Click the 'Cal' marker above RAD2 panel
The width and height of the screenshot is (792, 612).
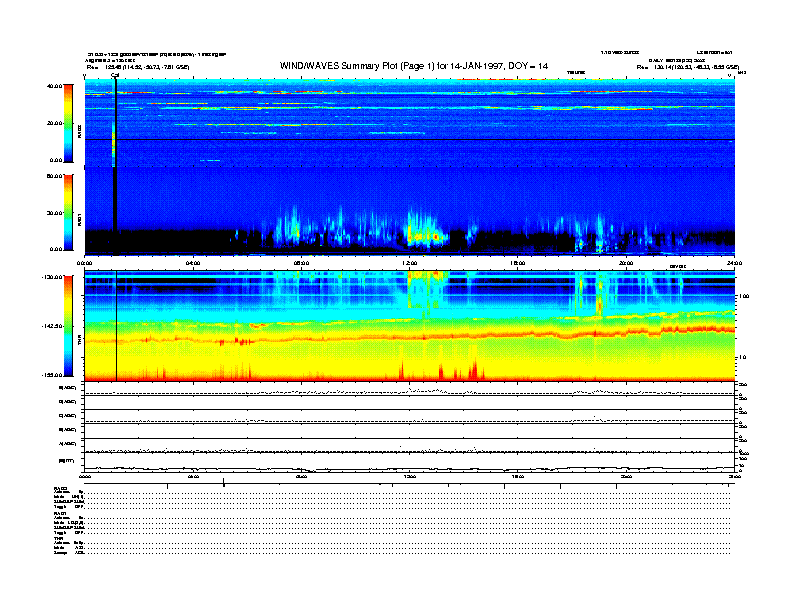coord(115,75)
